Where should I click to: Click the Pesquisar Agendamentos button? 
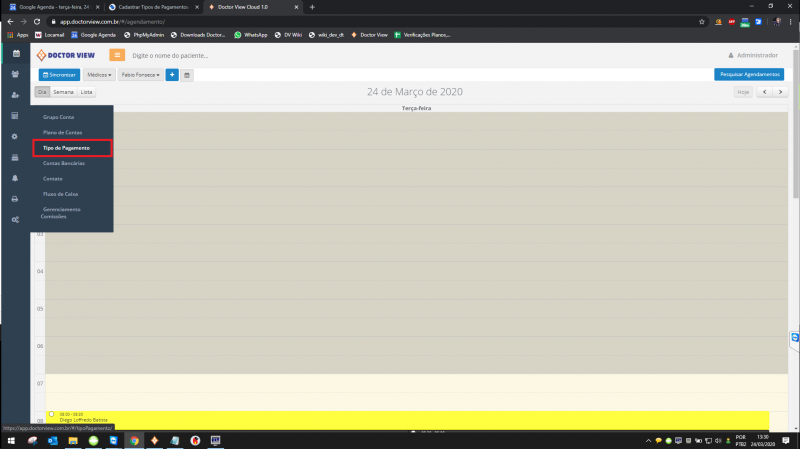(749, 74)
